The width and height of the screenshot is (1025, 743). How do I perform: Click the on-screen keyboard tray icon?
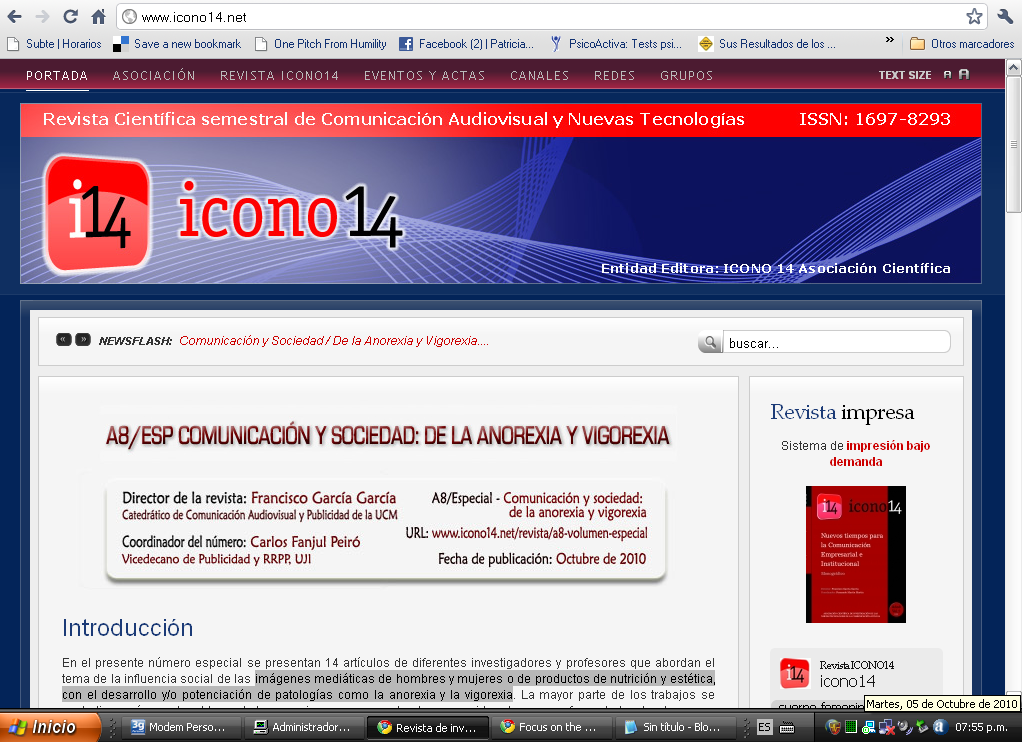coord(787,727)
